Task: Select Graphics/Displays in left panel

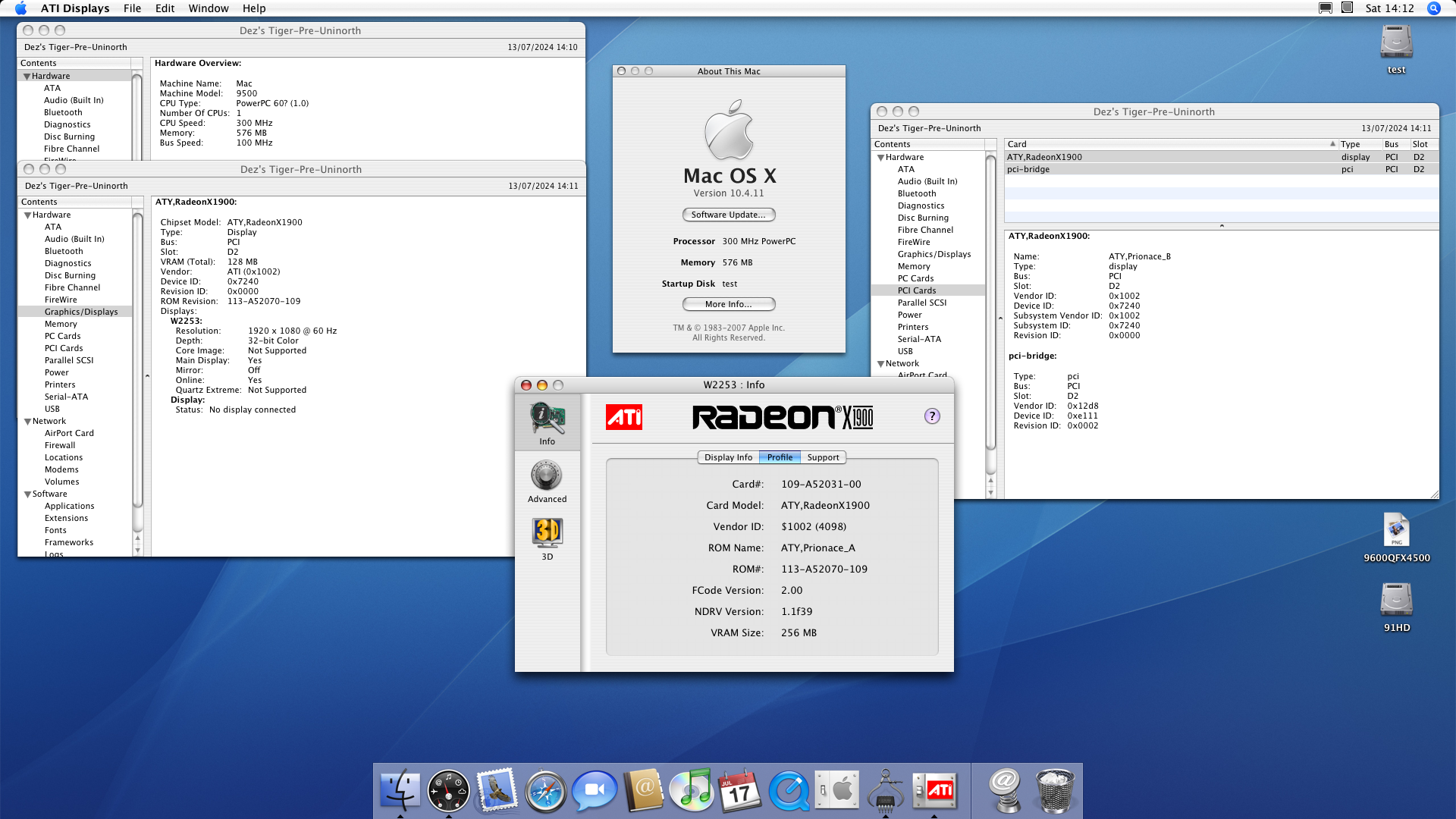Action: 80,311
